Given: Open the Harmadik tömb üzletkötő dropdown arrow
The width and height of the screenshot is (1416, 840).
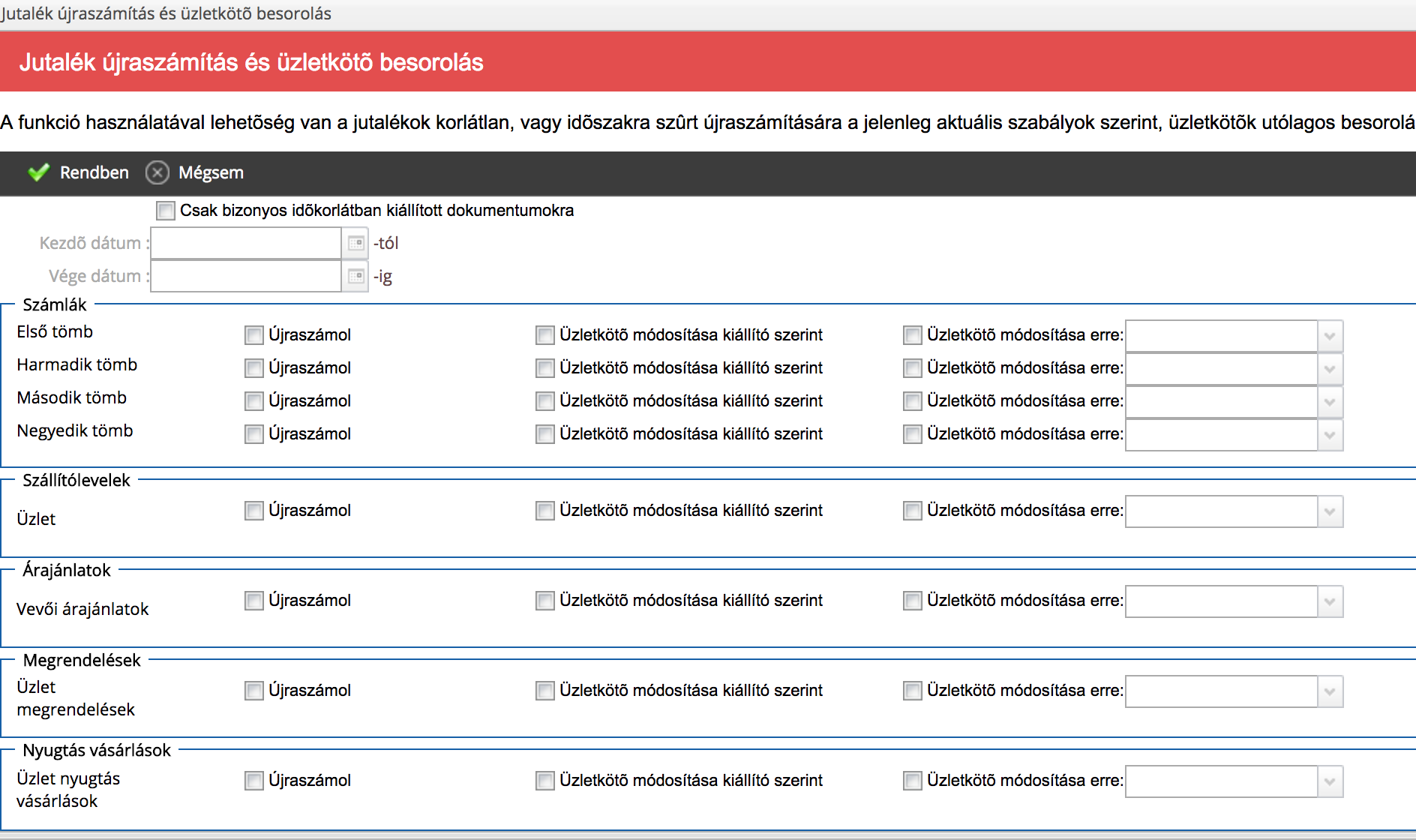Looking at the screenshot, I should [x=1330, y=369].
